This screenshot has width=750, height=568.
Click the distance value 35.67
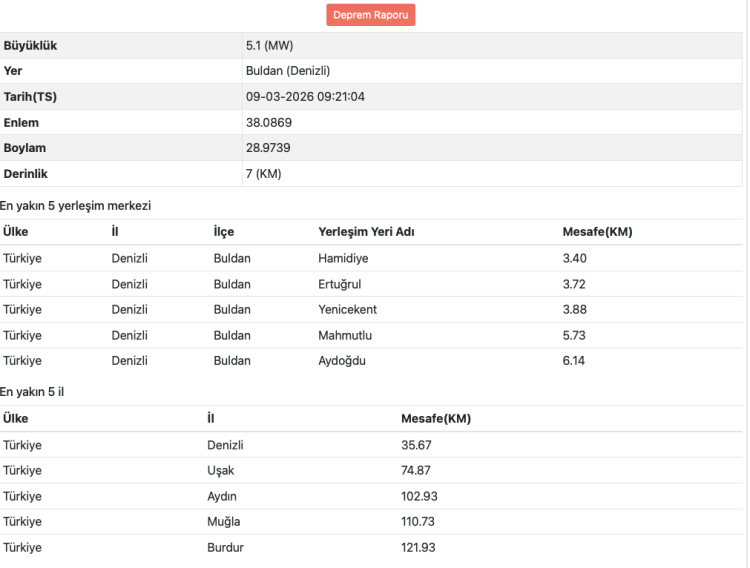tap(416, 444)
